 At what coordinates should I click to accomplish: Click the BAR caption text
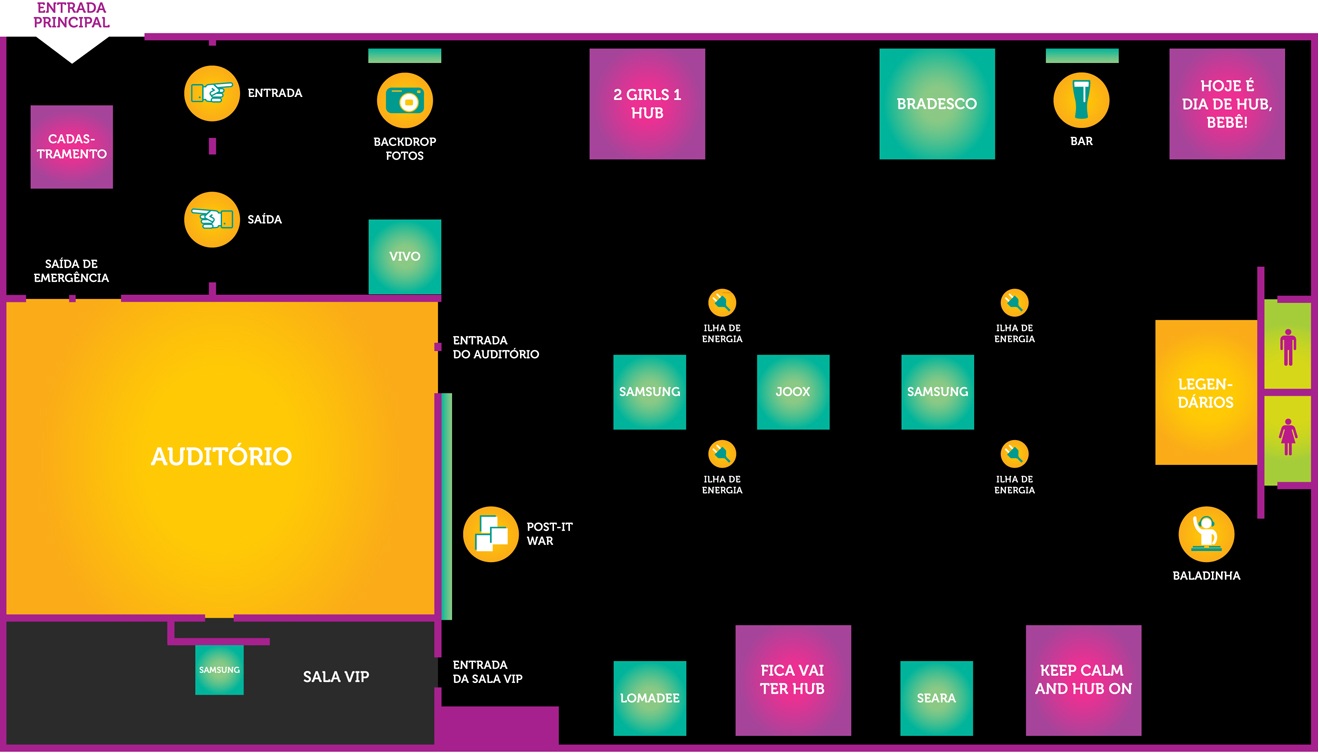point(1082,142)
